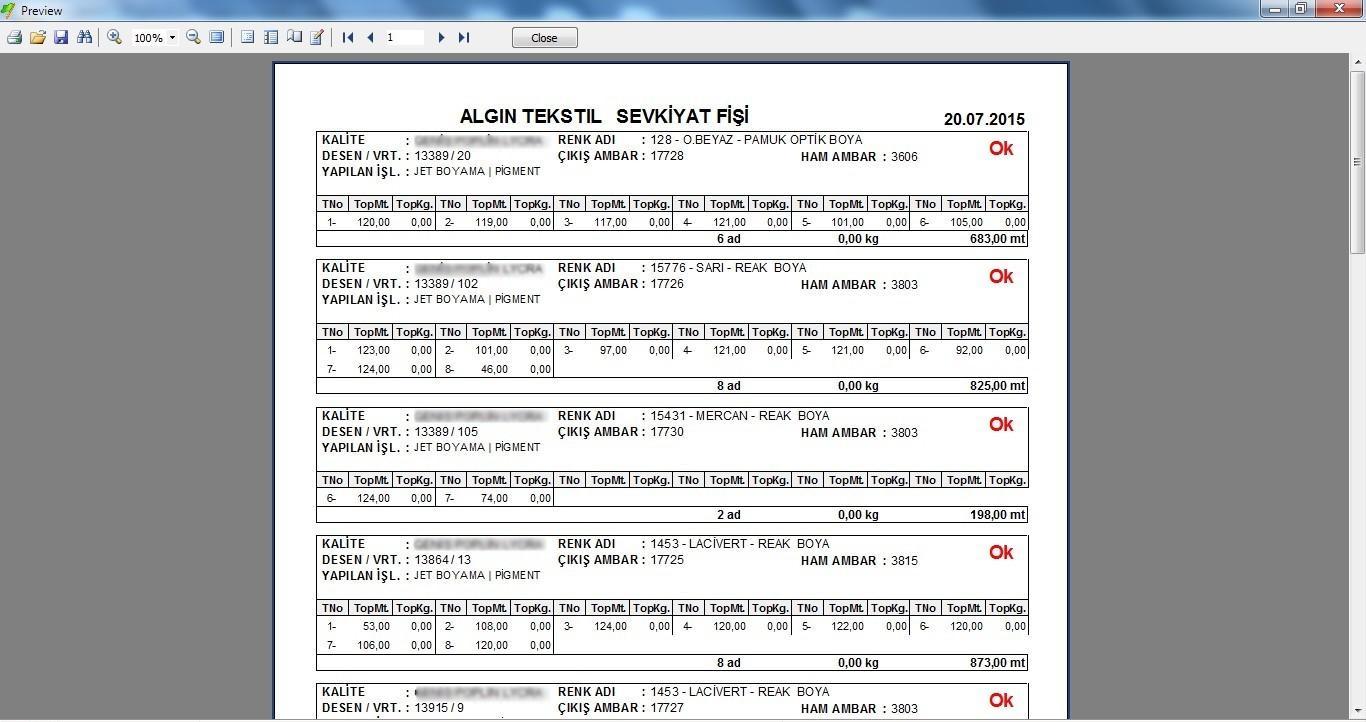Click HAM AMBAR value 3606

(904, 157)
